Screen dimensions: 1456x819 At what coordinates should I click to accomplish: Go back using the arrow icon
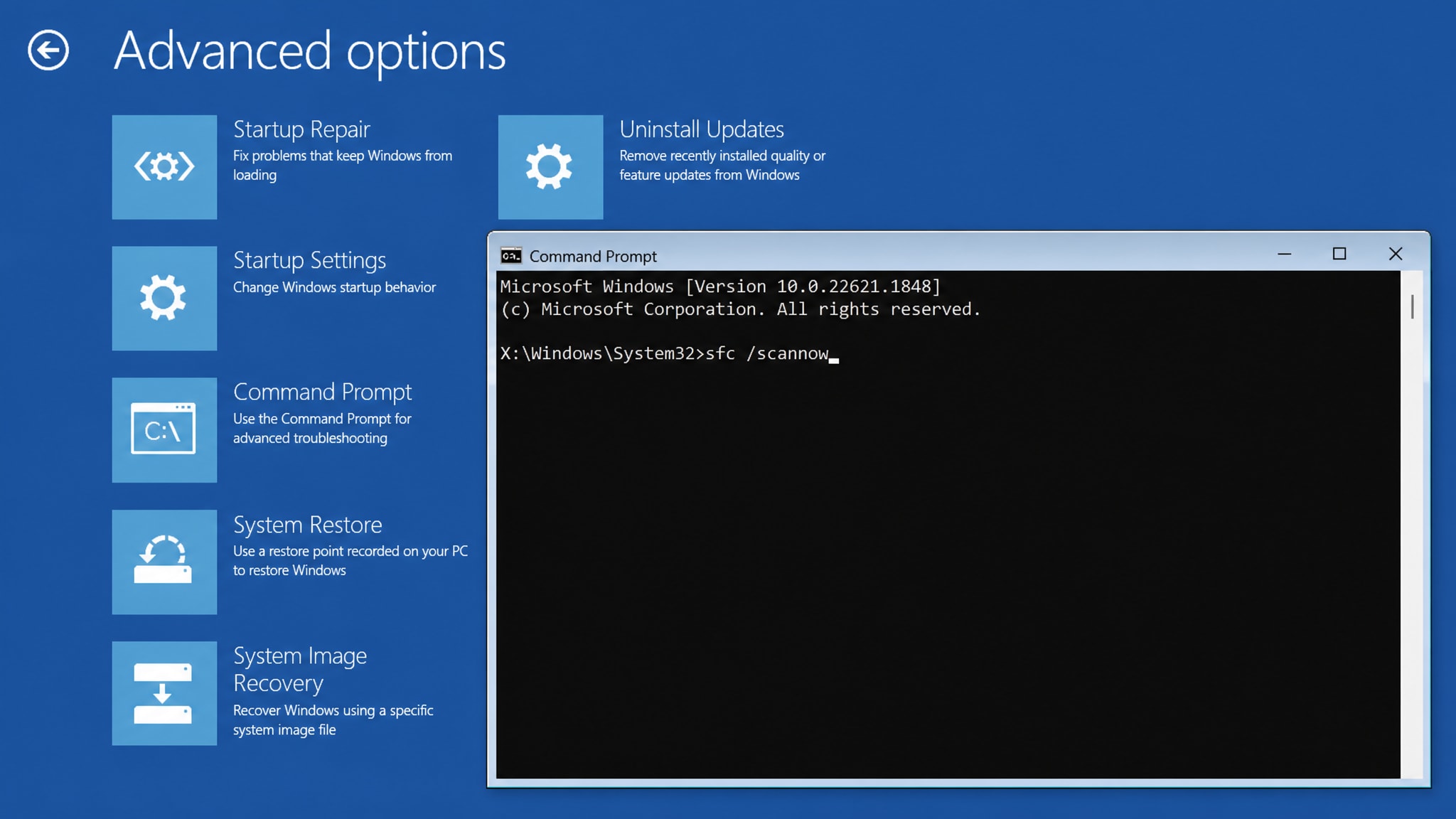48,50
